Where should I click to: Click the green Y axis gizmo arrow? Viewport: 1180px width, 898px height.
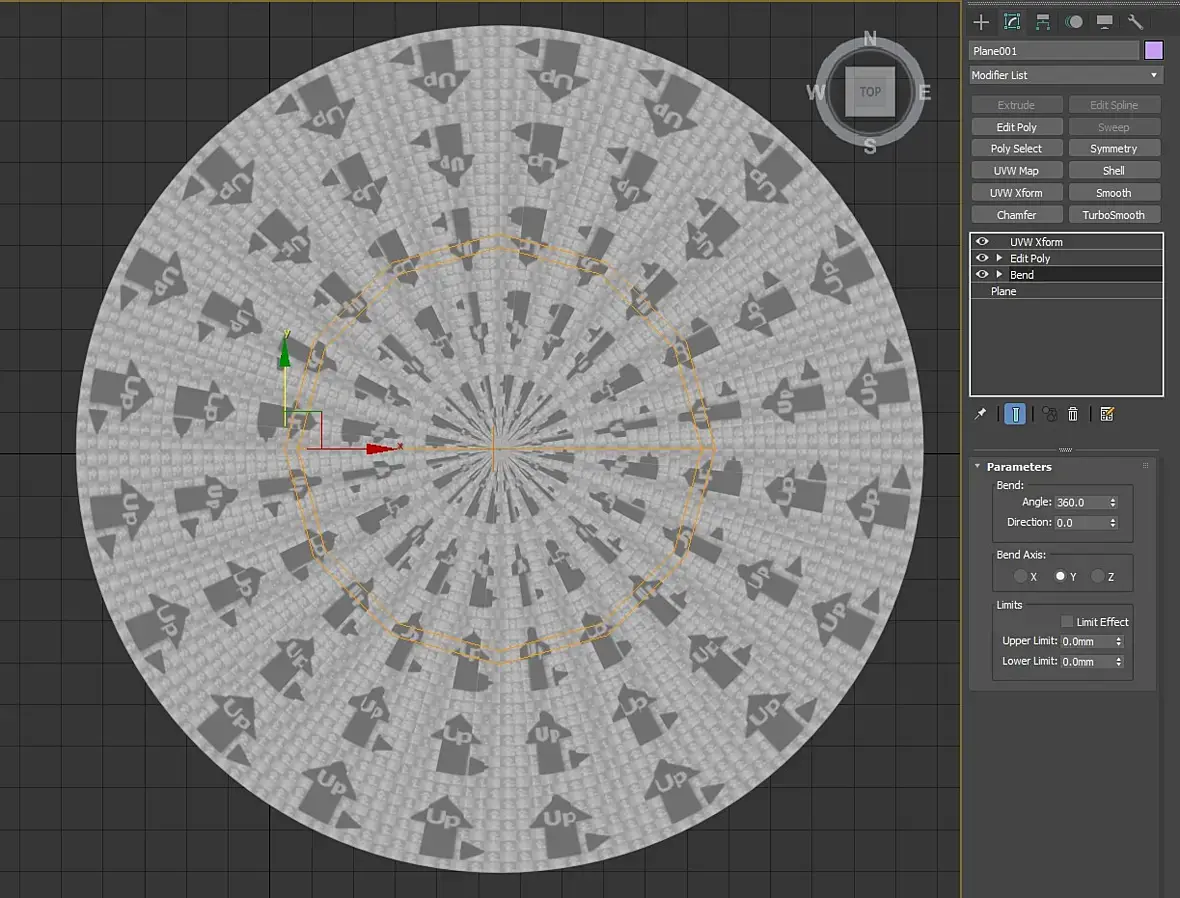[x=285, y=351]
